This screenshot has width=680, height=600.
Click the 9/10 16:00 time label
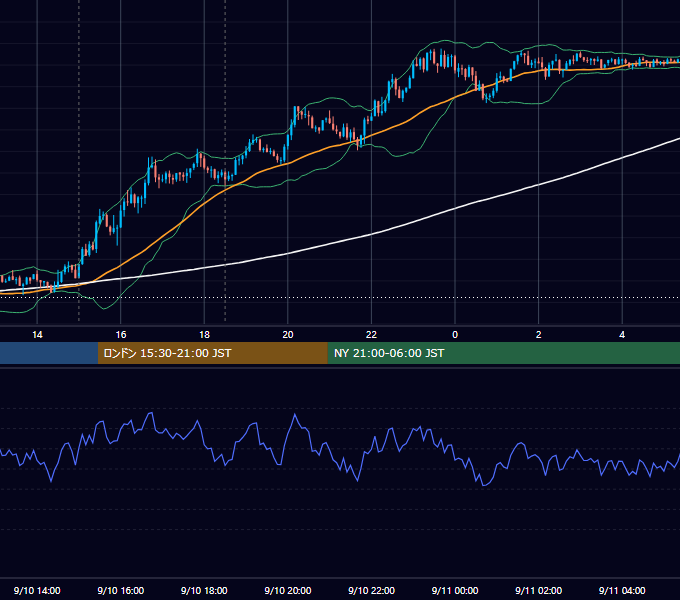click(x=121, y=590)
